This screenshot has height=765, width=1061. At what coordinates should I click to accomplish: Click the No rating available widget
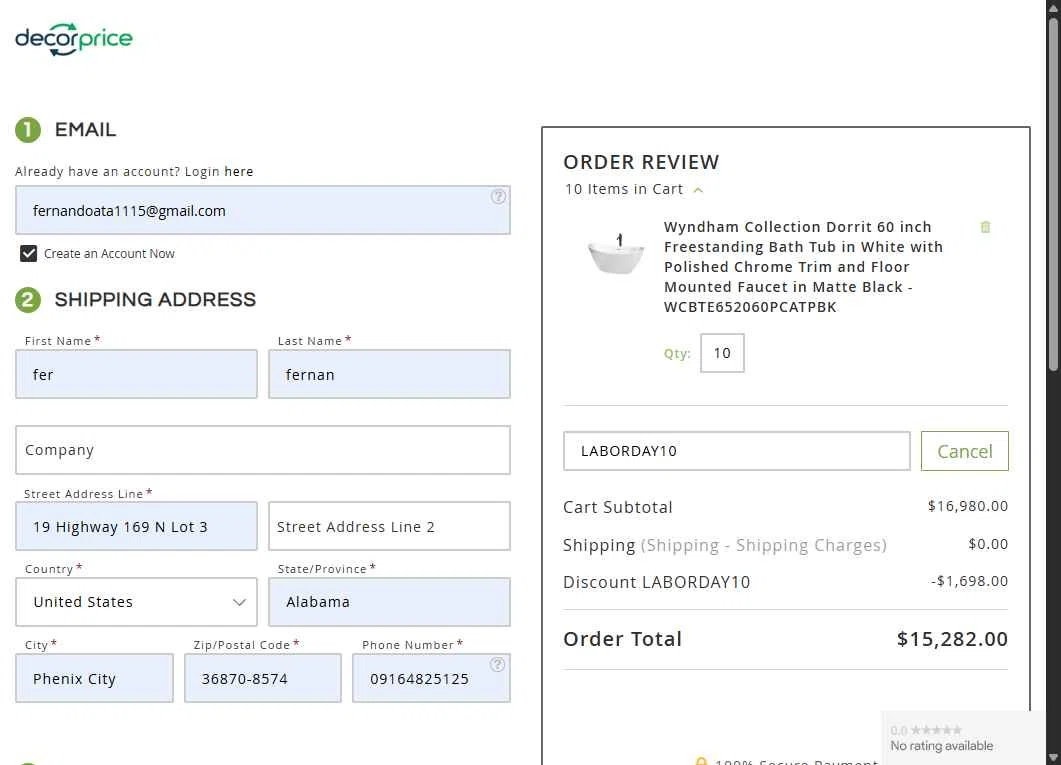point(963,738)
